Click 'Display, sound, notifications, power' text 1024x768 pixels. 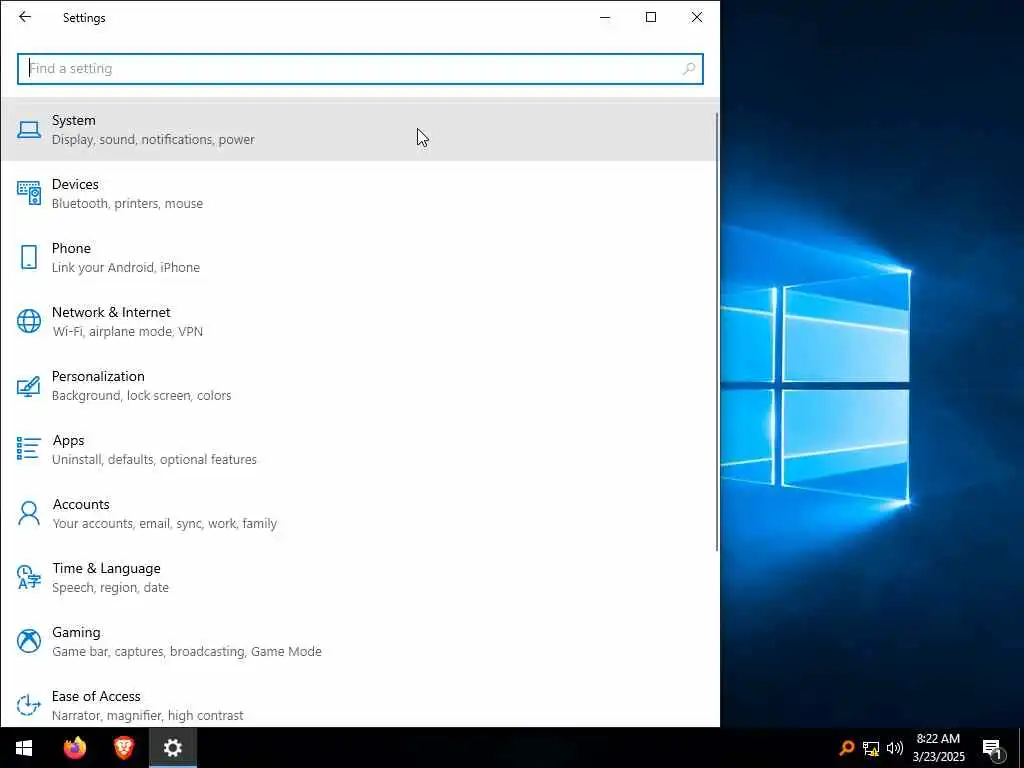coord(153,139)
